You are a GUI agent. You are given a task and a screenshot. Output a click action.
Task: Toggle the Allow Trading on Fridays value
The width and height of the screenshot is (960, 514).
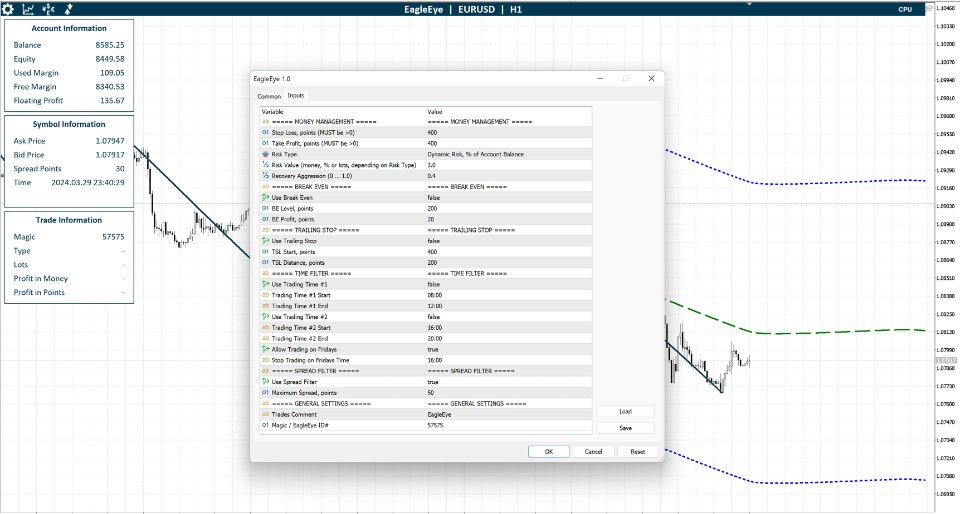433,349
